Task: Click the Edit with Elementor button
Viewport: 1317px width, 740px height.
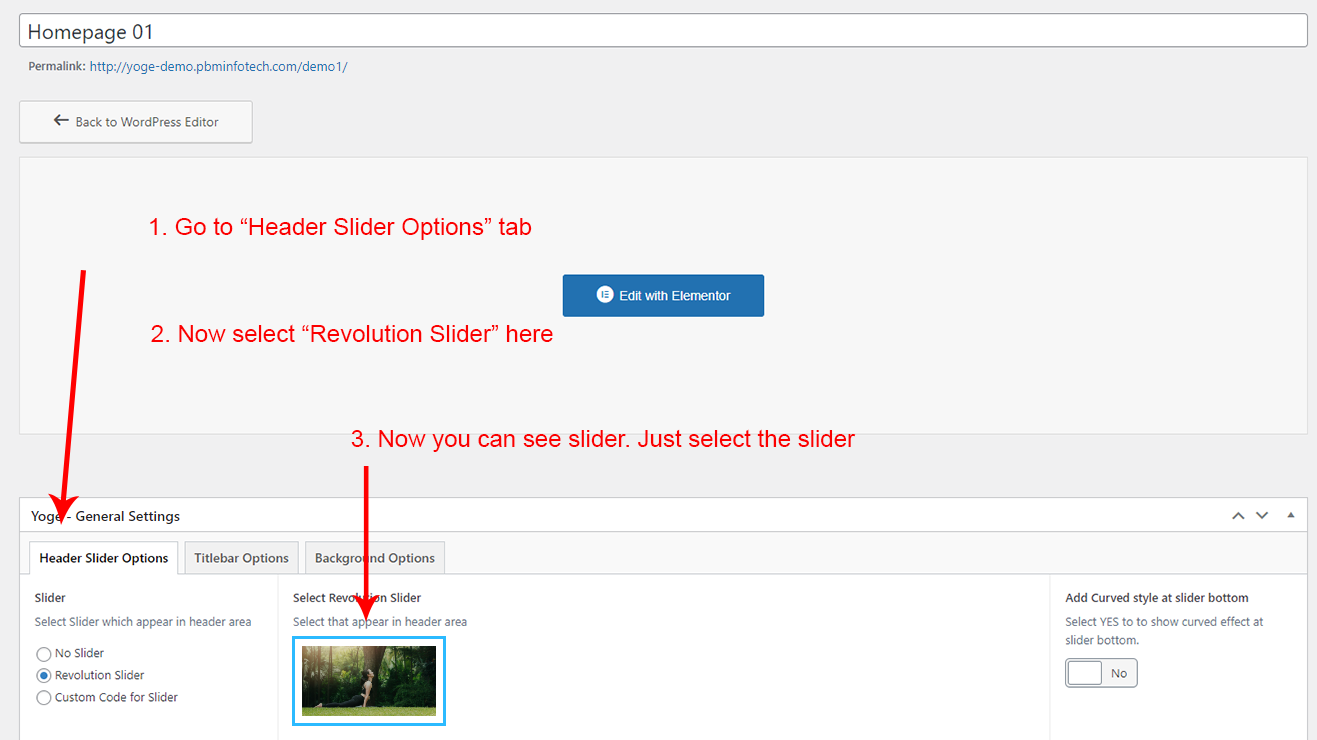Action: tap(663, 296)
